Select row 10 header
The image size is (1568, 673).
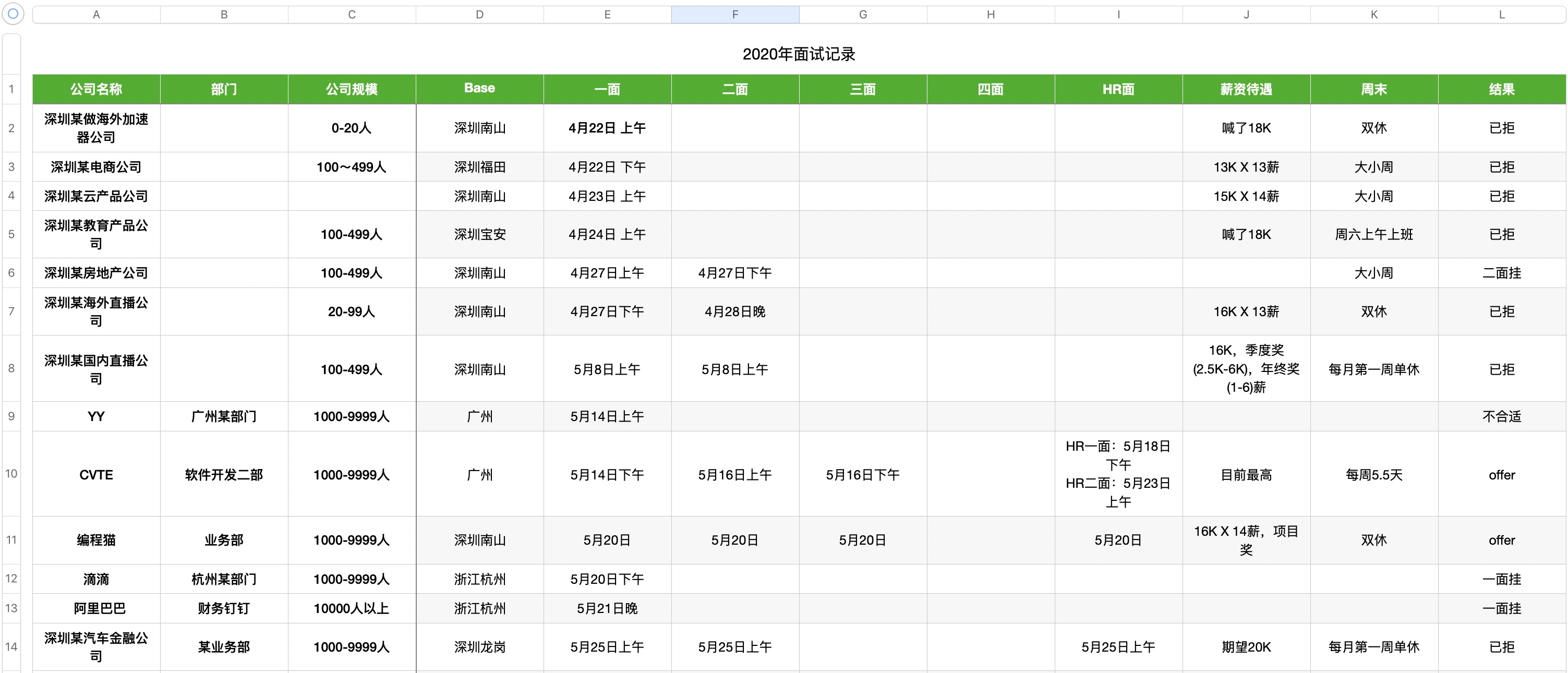[11, 473]
